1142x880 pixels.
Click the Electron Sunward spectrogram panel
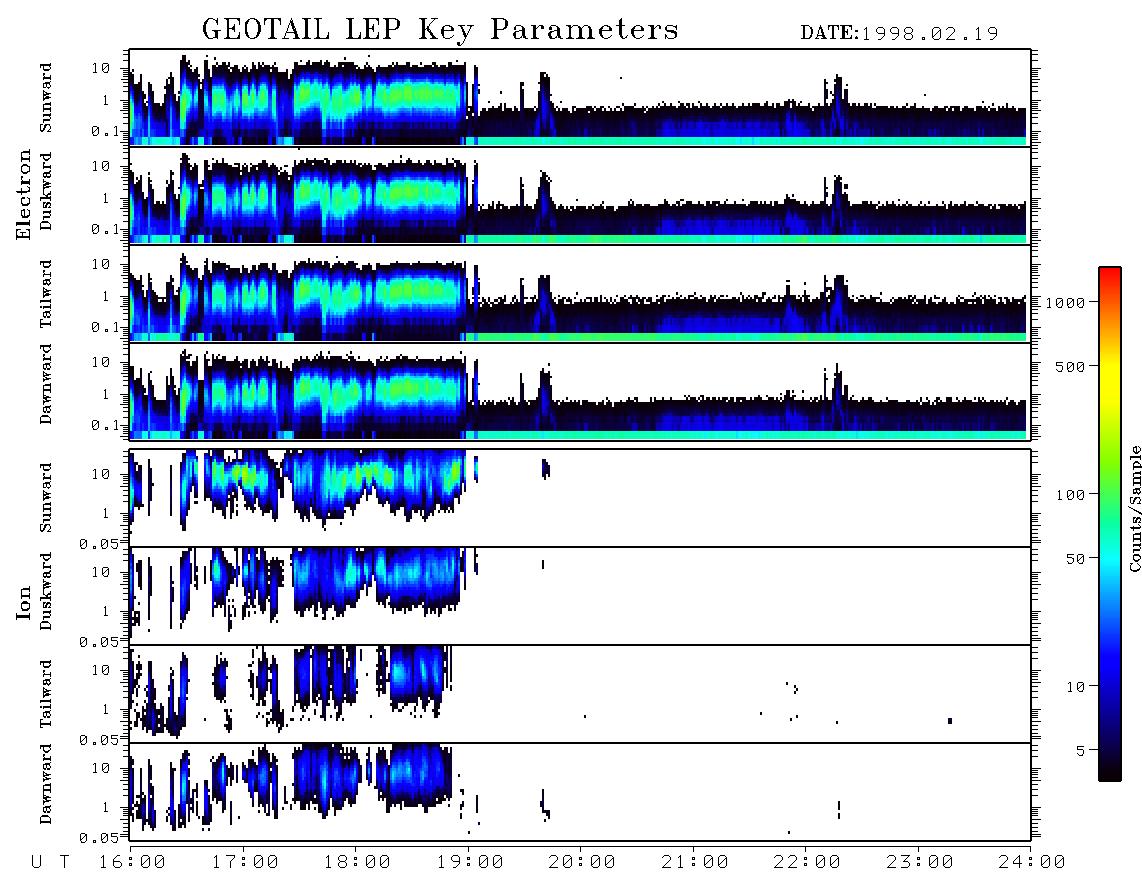coord(580,97)
